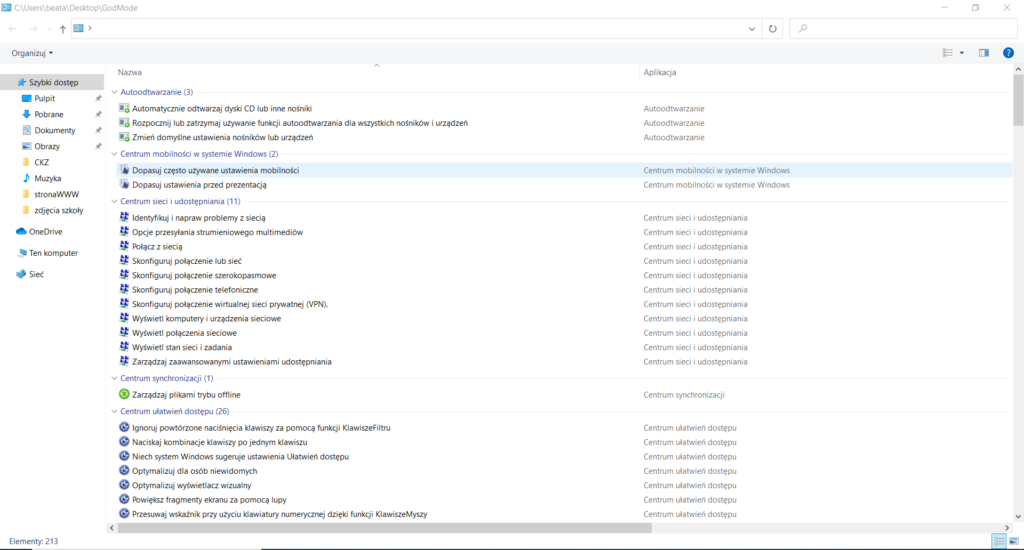This screenshot has width=1024, height=550.
Task: Click the horizontal scrollbar right arrow
Action: pyautogui.click(x=1007, y=528)
